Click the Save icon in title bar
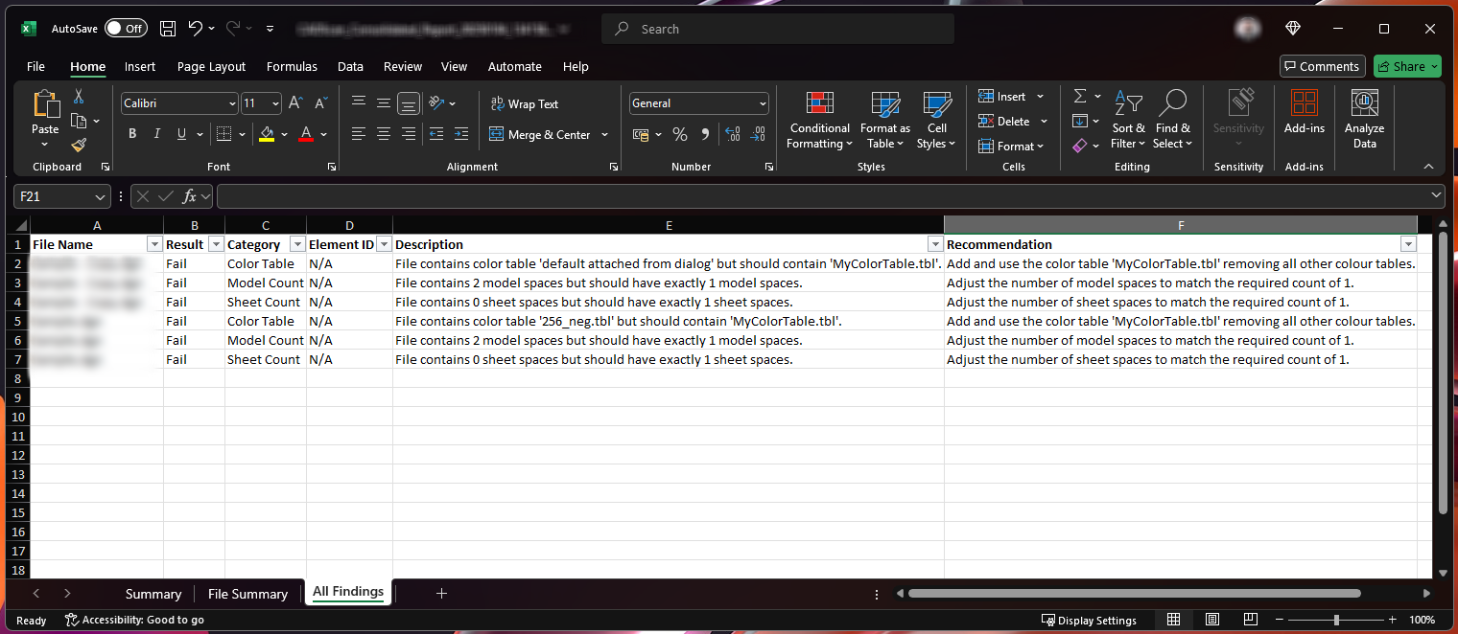 click(x=168, y=29)
